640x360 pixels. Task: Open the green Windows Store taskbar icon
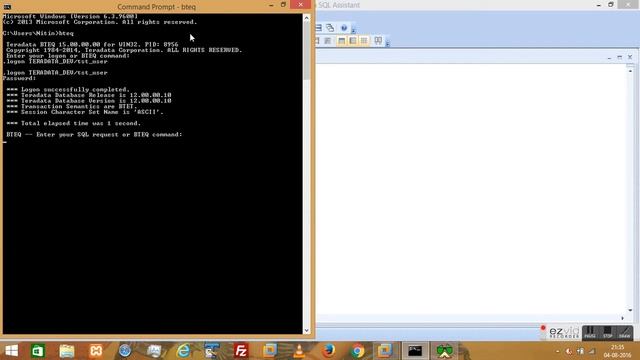(x=38, y=351)
